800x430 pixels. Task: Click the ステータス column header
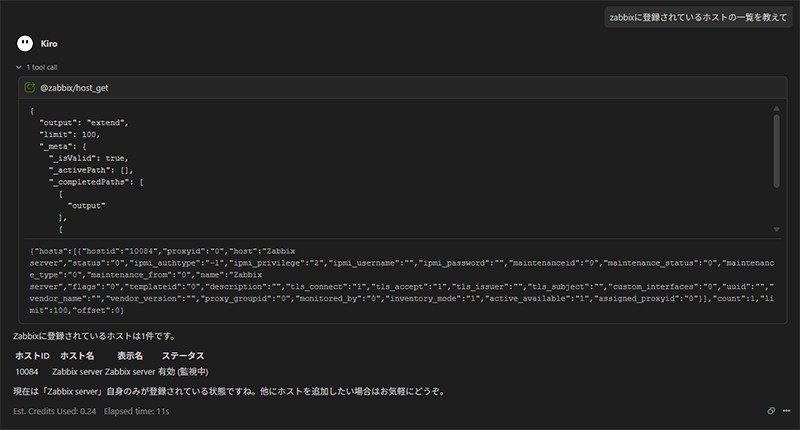click(183, 356)
